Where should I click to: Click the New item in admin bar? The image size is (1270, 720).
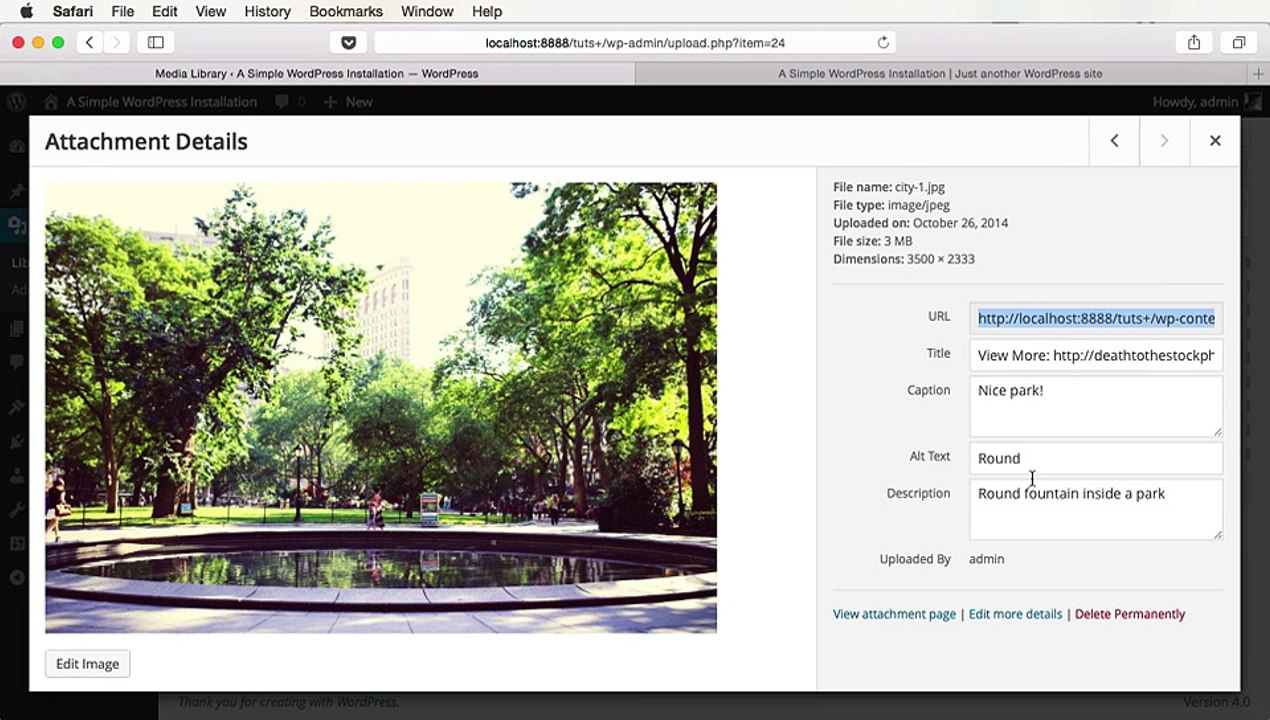(x=348, y=101)
